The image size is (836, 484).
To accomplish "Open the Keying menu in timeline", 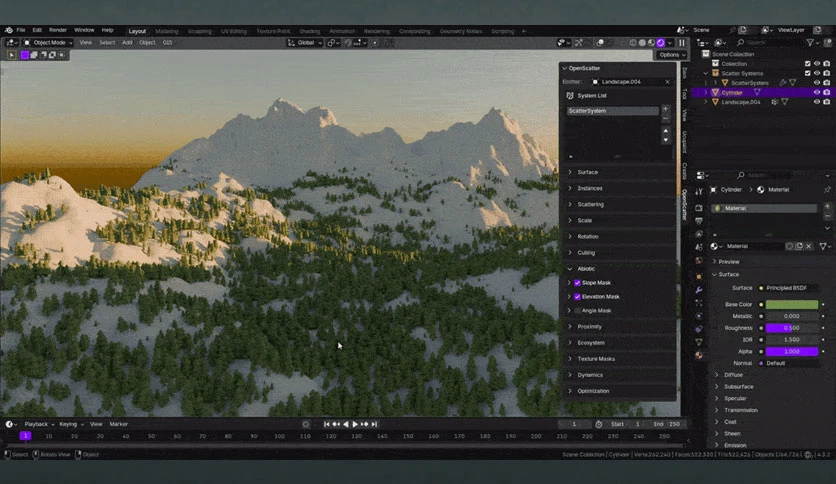I will pos(71,424).
